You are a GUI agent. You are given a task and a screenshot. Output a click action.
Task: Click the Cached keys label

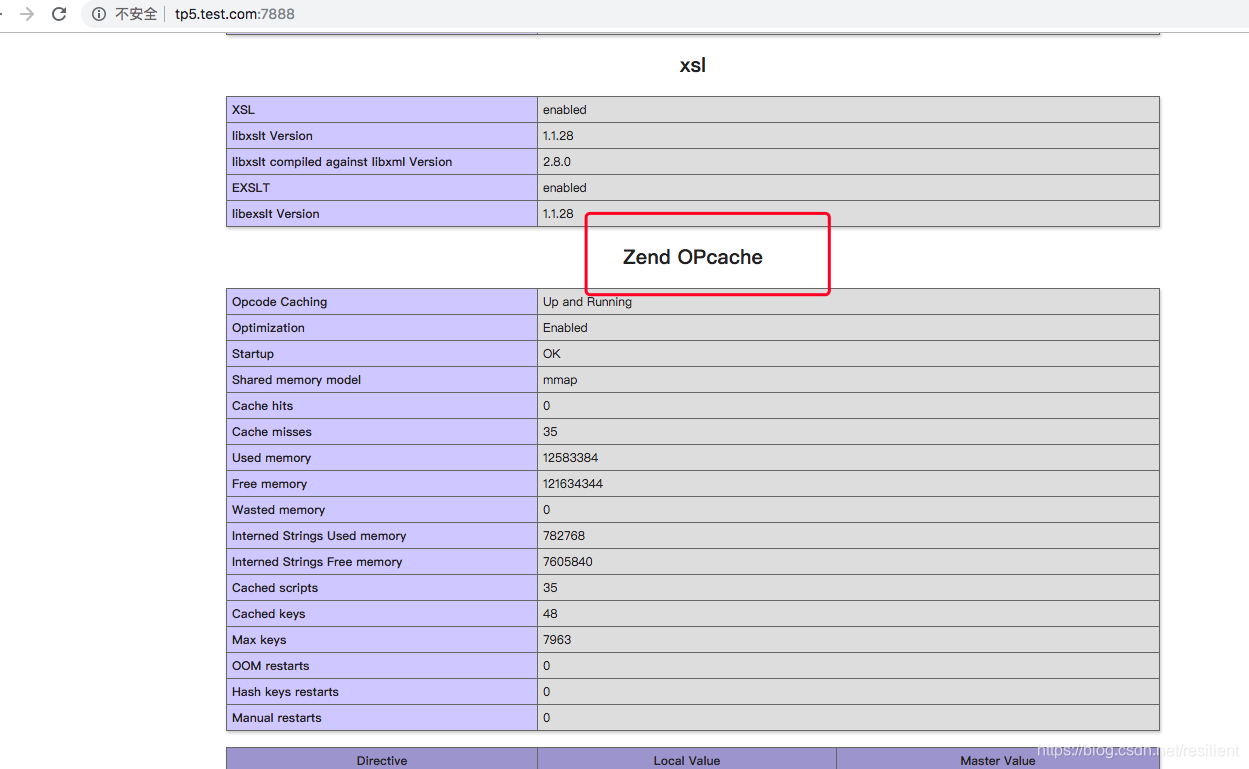click(269, 614)
